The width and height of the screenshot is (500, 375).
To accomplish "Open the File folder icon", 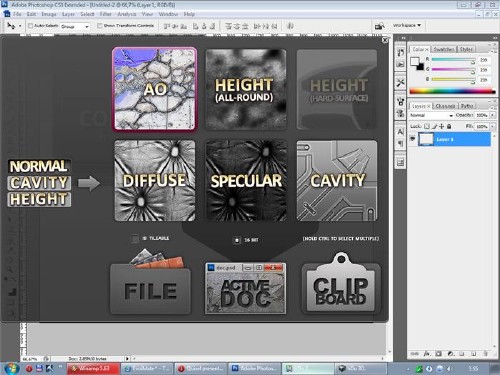I will (150, 282).
